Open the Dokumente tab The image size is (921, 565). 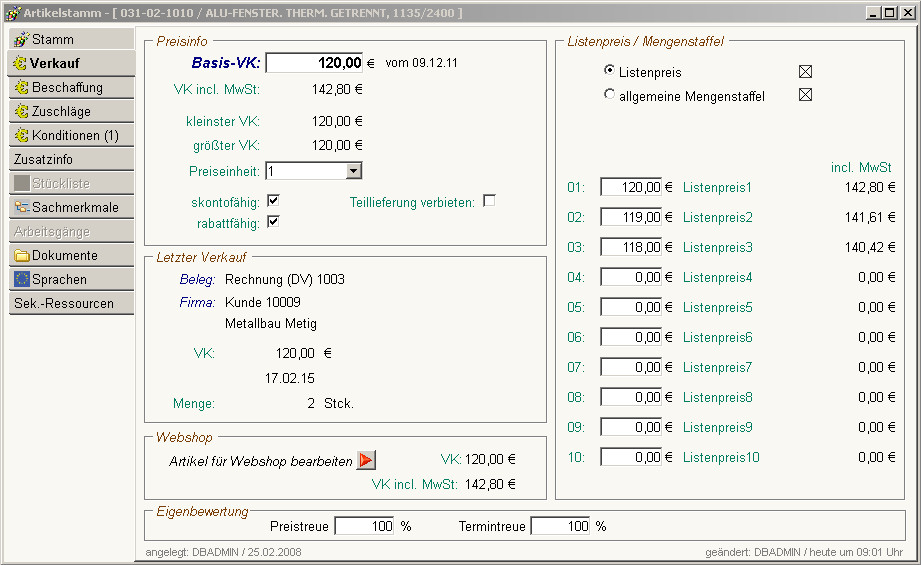[x=72, y=256]
